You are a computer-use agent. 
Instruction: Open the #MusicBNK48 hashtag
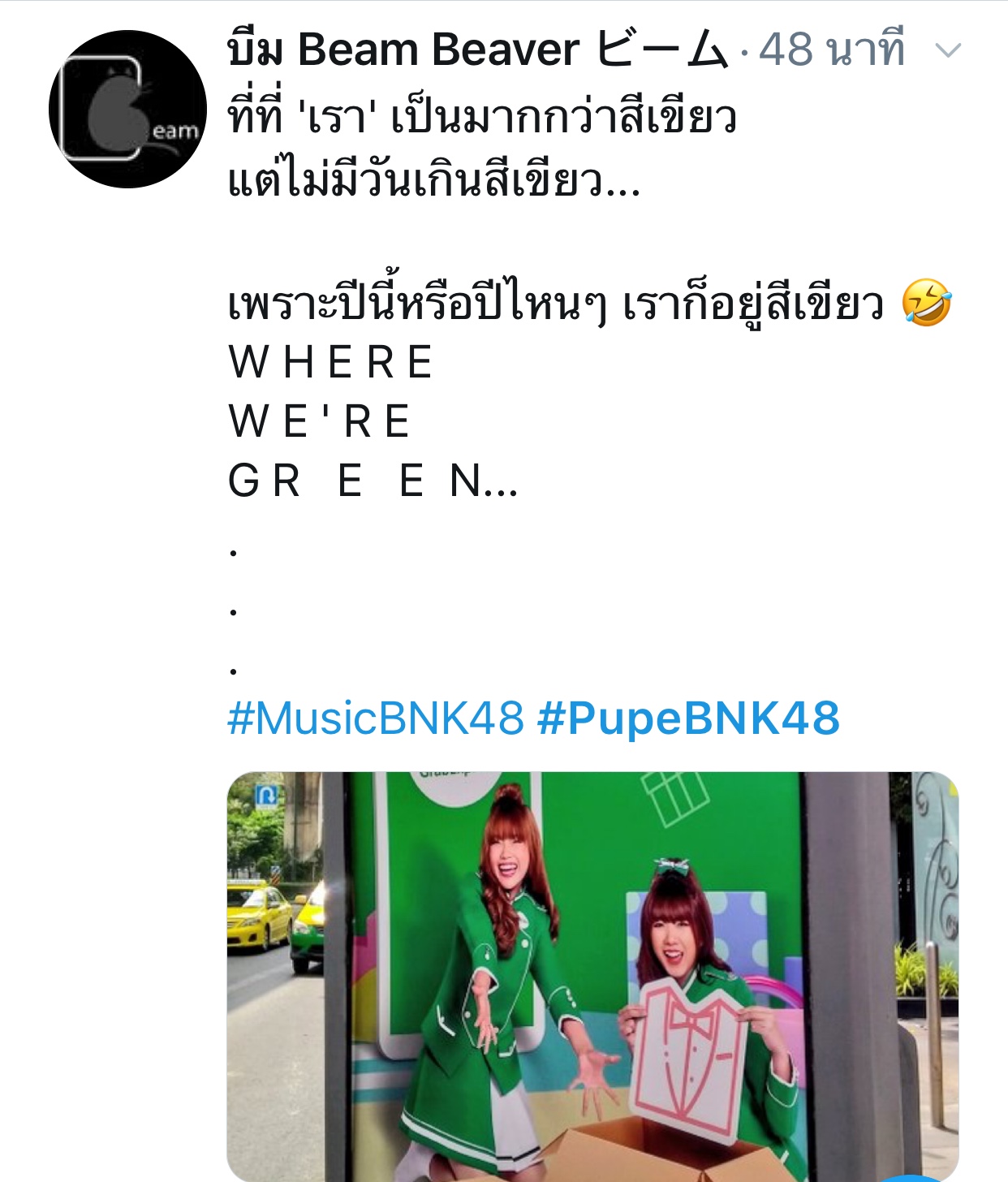[x=376, y=718]
